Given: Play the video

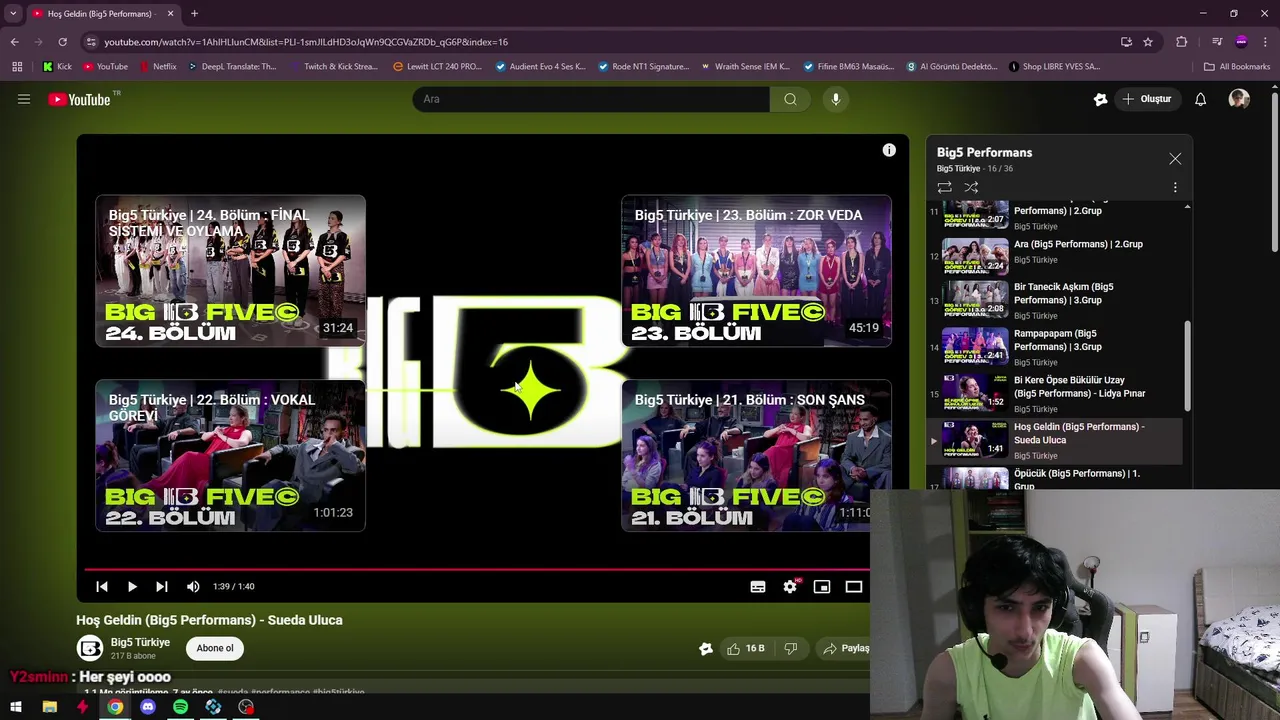Looking at the screenshot, I should click(x=132, y=587).
